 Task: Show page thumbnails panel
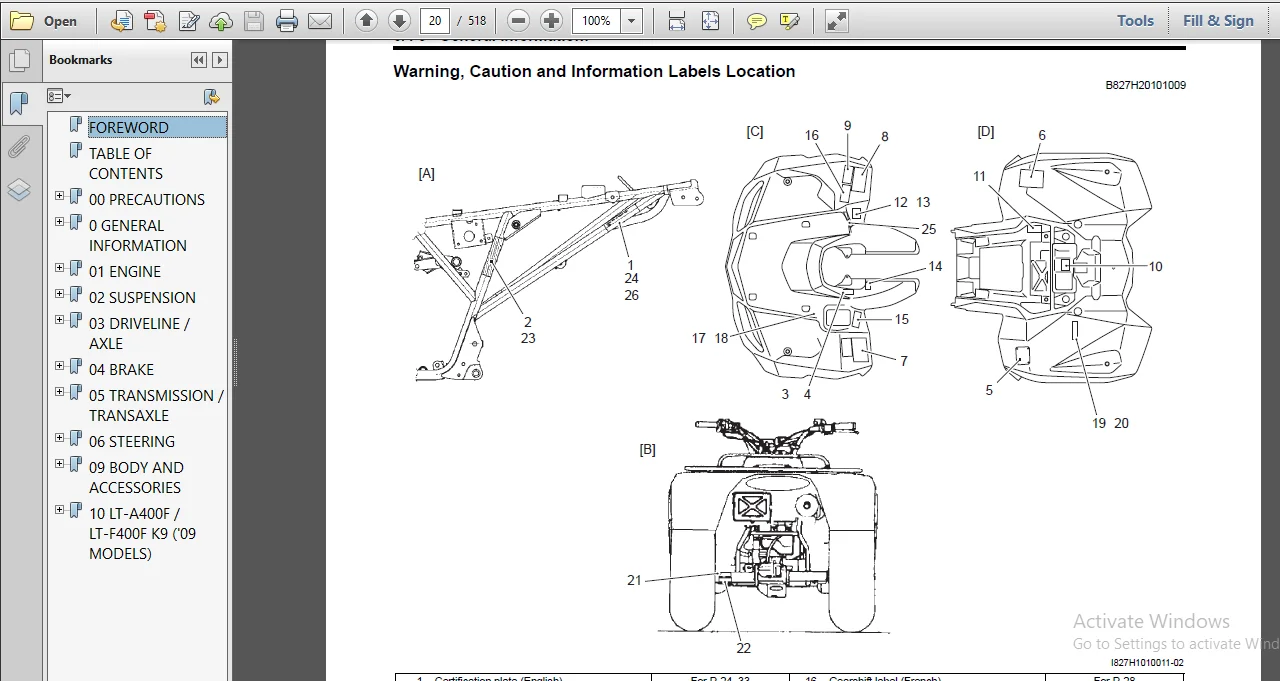[x=19, y=61]
